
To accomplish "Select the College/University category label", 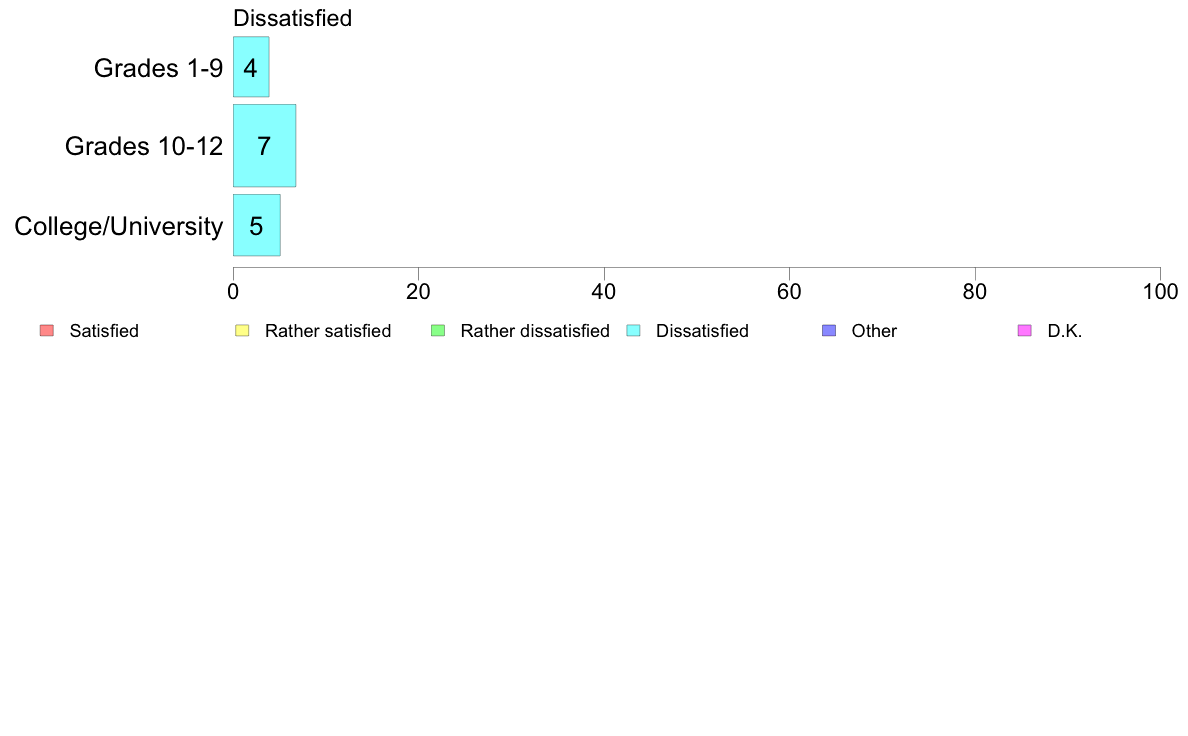I will pos(119,226).
